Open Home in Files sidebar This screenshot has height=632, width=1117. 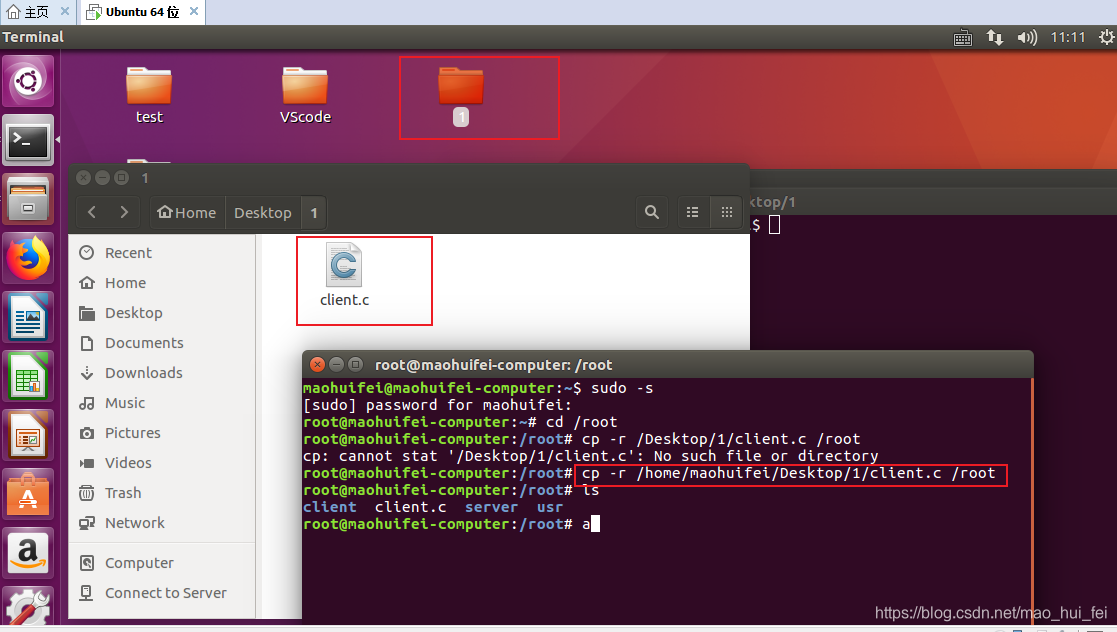pos(162,283)
